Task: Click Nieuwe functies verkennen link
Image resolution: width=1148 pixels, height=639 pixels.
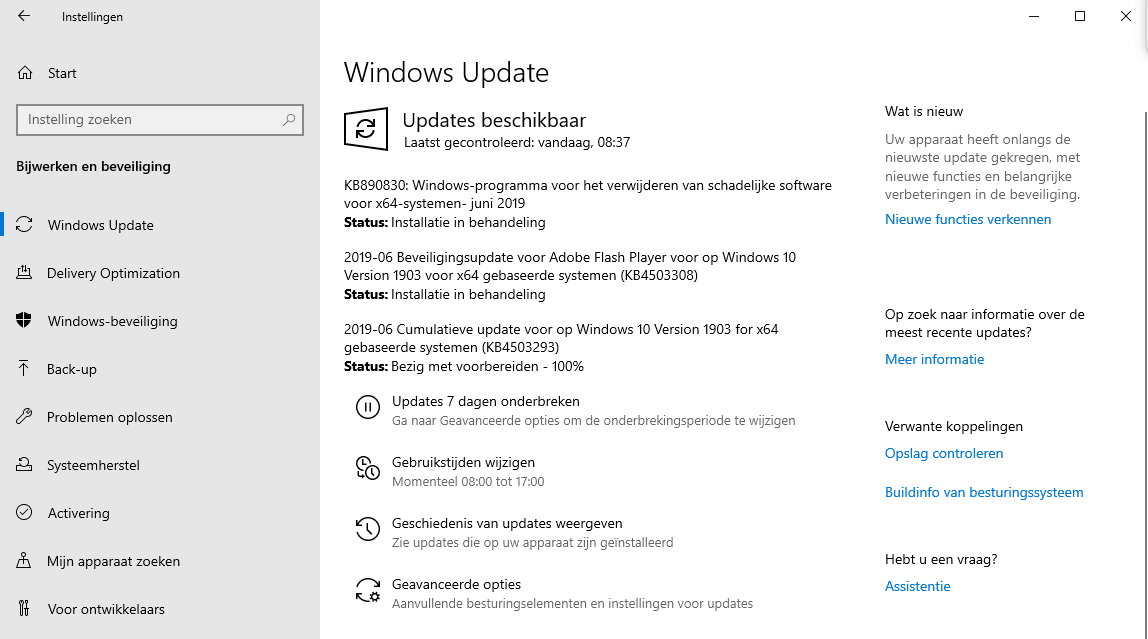Action: (x=967, y=219)
